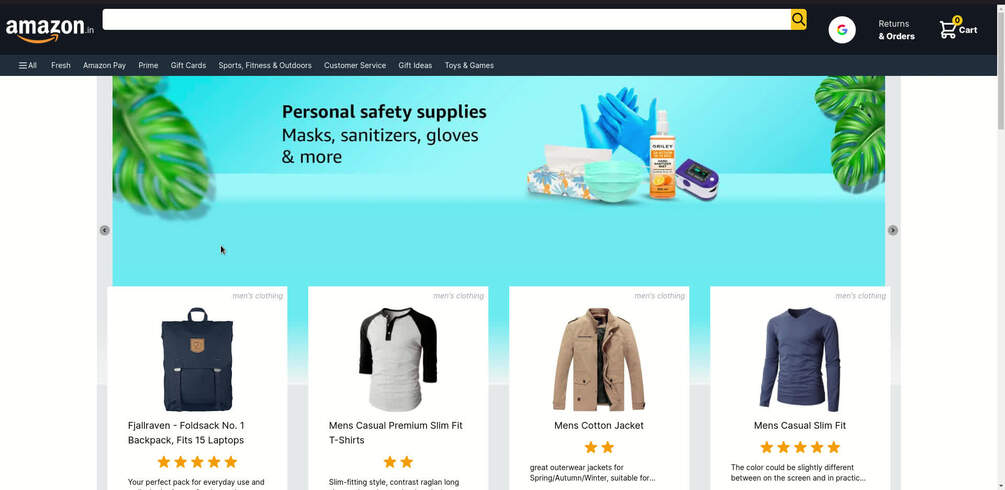Open Sports, Fitness & Outdoors category
The image size is (1005, 490).
pyautogui.click(x=265, y=65)
